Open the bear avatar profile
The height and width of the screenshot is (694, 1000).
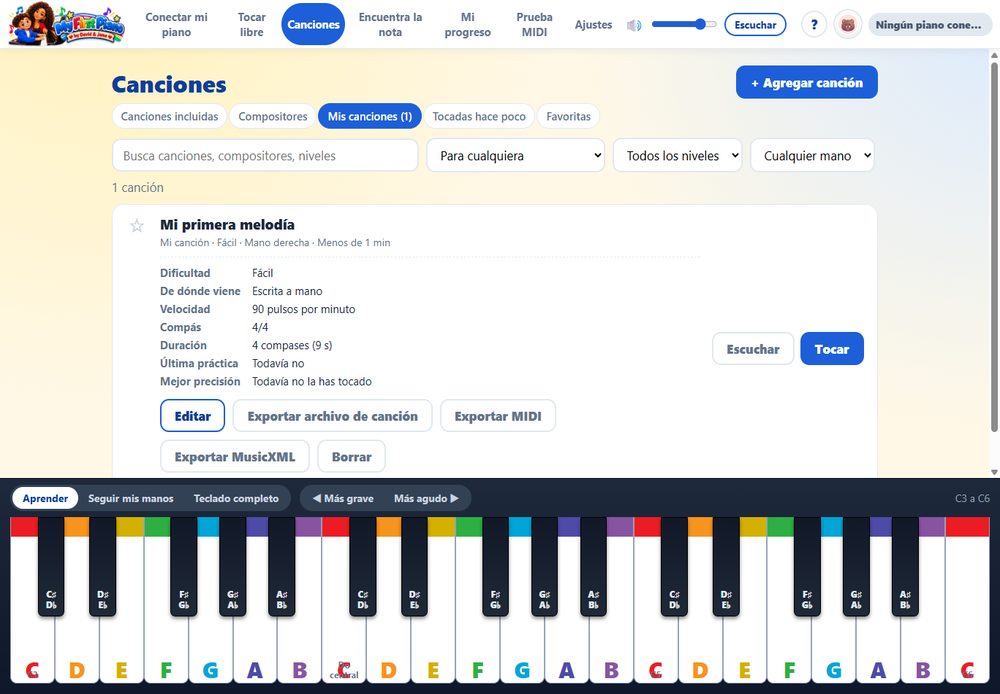point(848,25)
